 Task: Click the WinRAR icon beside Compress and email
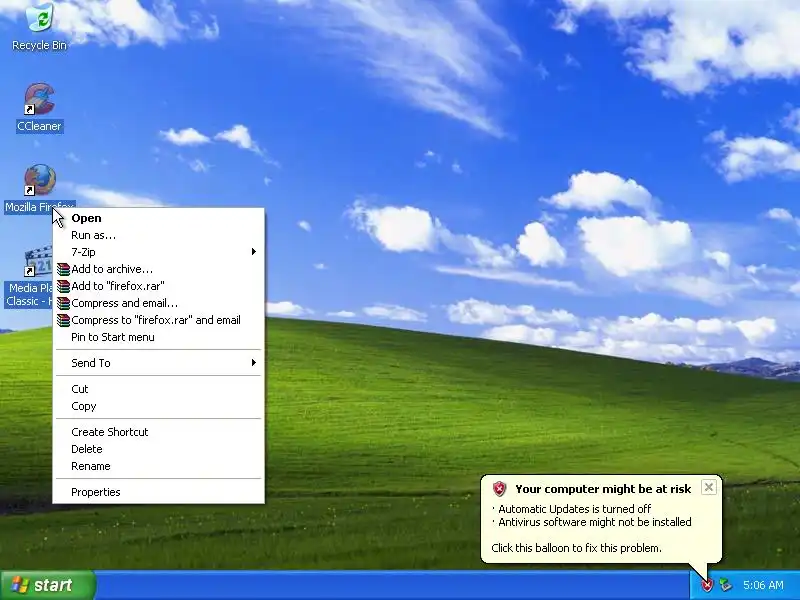63,304
